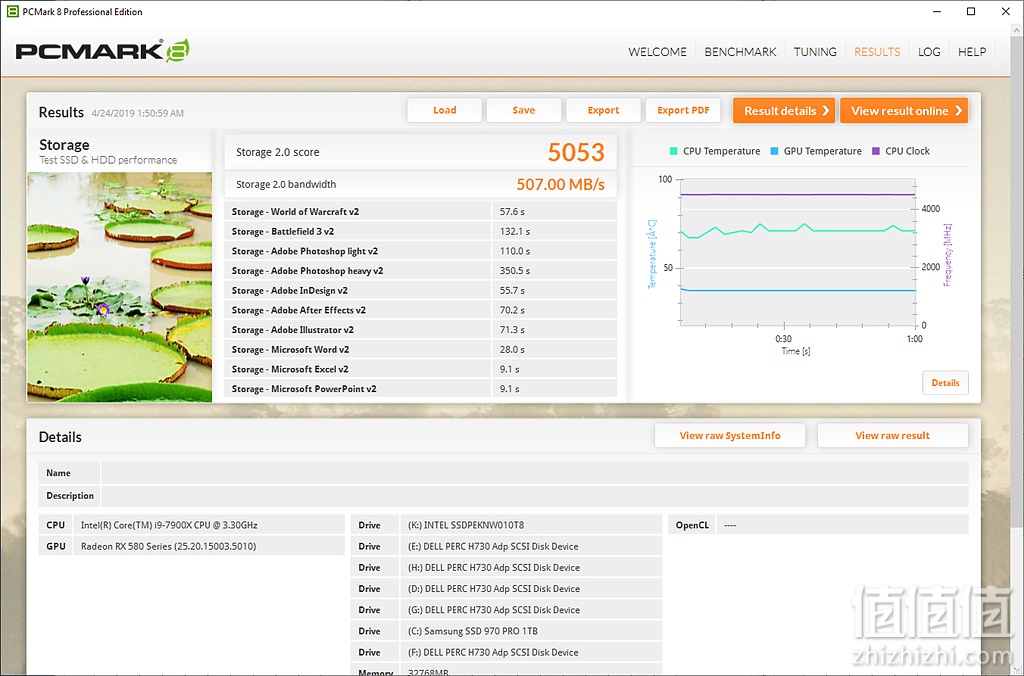Click the PCMark 8 title bar app icon
The image size is (1024, 676).
(12, 11)
